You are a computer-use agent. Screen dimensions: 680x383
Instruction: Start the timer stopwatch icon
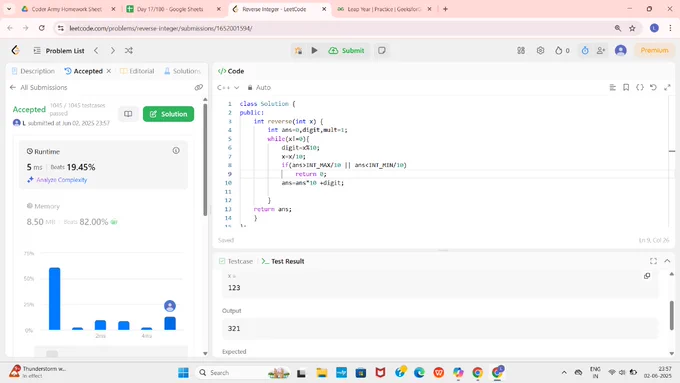click(x=585, y=51)
